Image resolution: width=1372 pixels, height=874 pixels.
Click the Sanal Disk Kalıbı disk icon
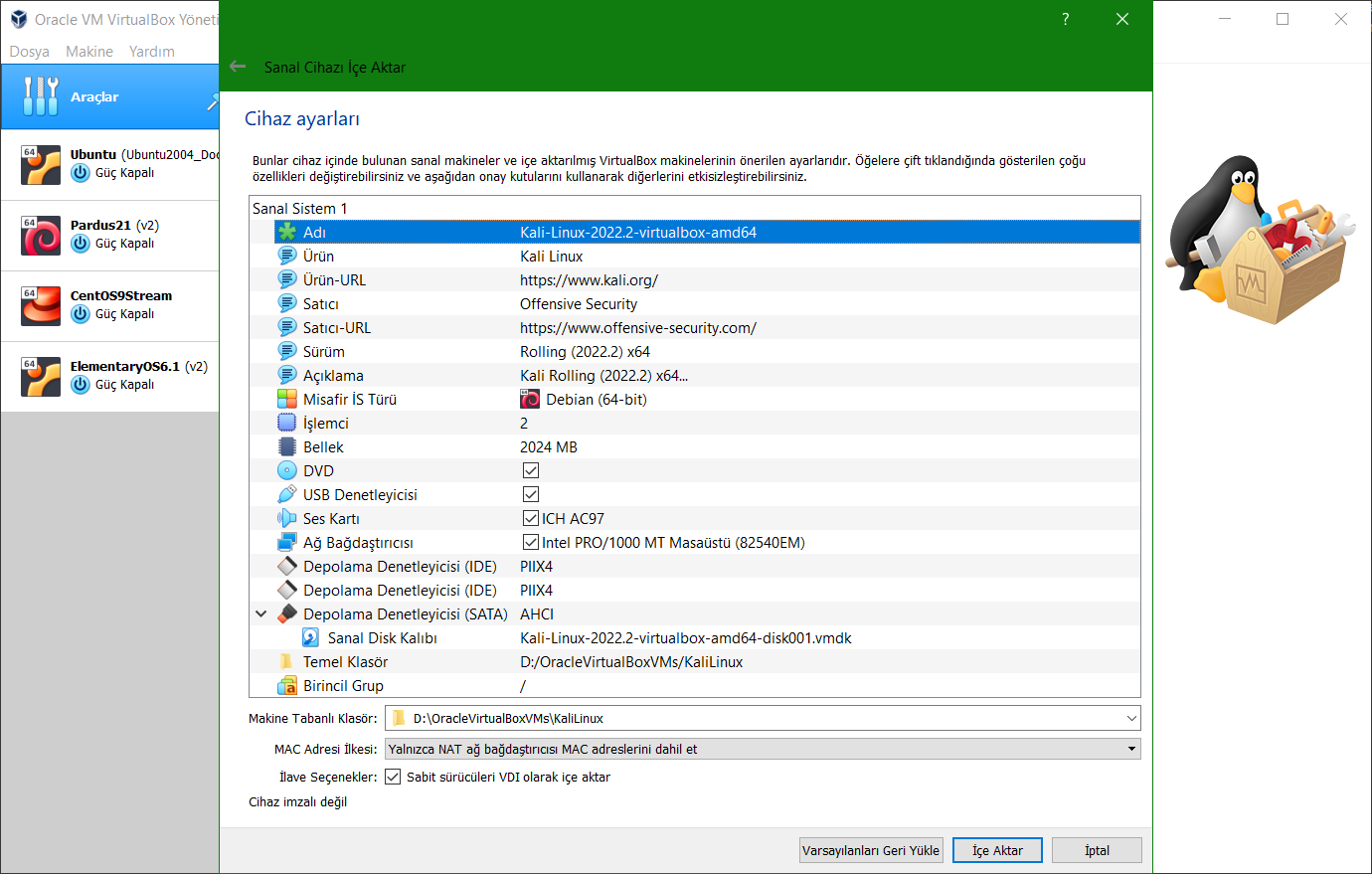[x=311, y=637]
